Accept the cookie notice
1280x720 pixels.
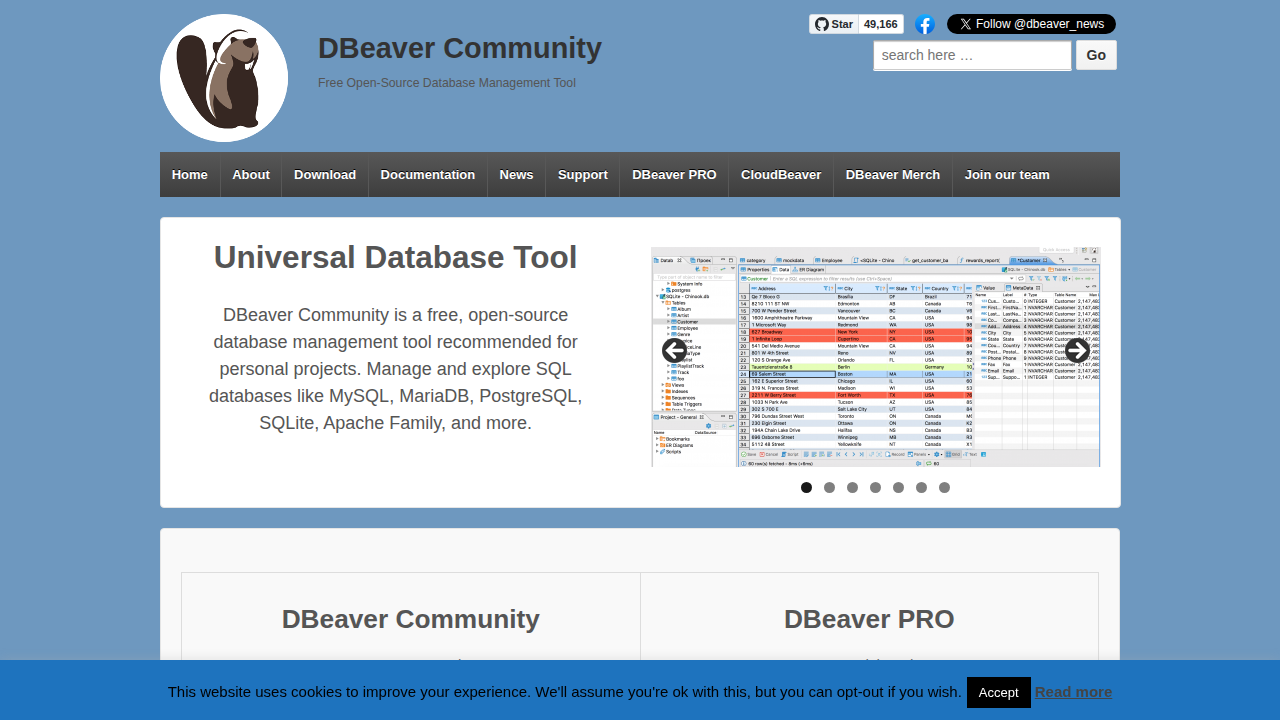point(998,692)
